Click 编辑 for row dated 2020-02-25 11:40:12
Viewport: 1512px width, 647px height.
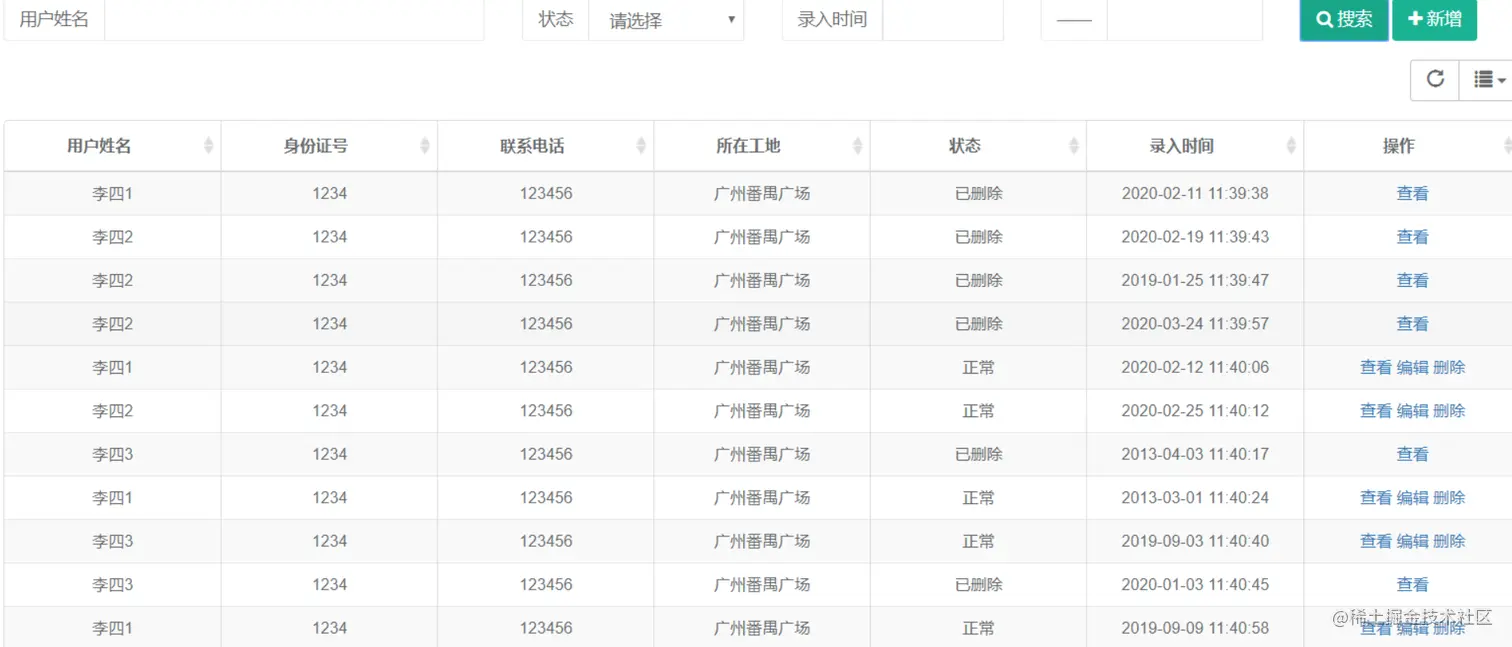point(1412,411)
